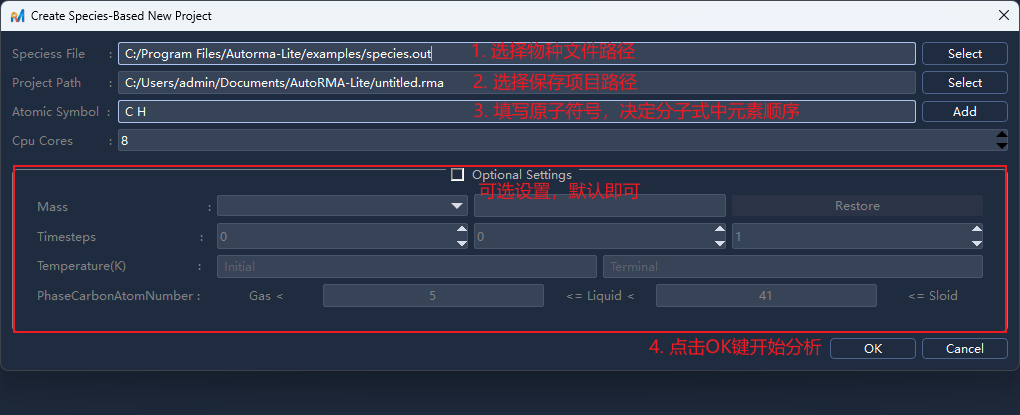
Task: Cancel the new project dialog
Action: [x=964, y=349]
